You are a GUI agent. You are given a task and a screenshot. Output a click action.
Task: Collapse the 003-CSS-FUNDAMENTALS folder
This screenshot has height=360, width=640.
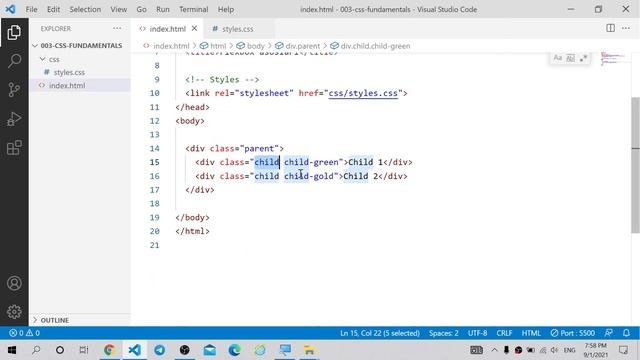(80, 46)
